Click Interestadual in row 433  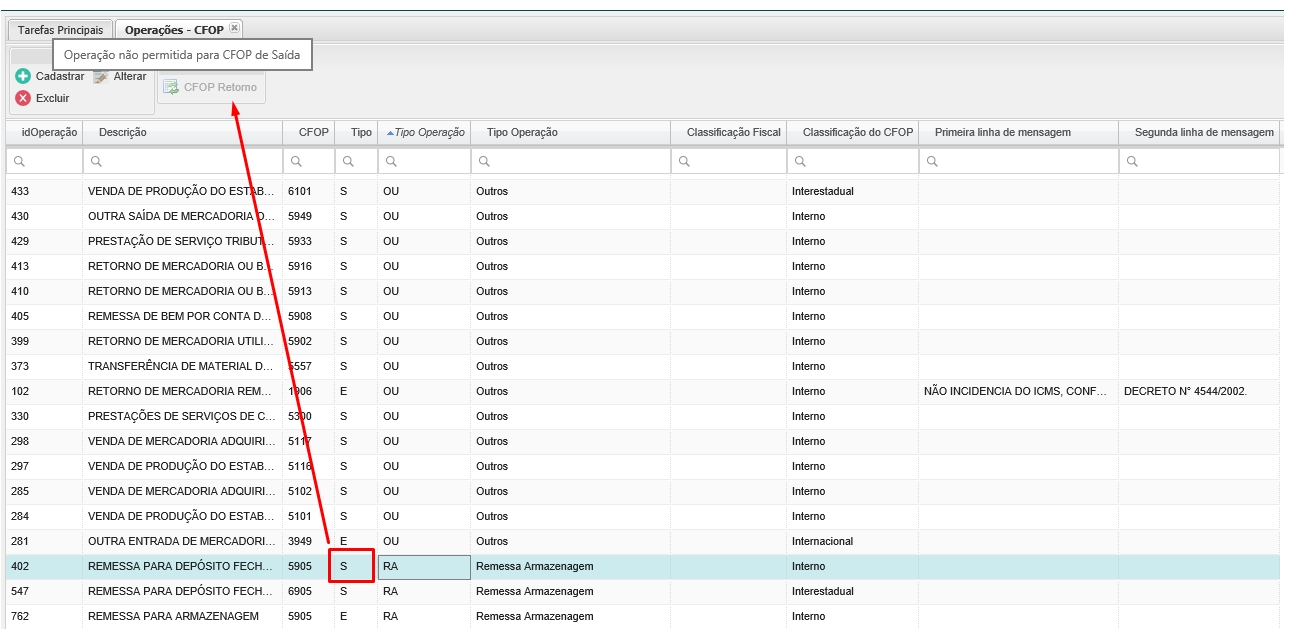[822, 191]
